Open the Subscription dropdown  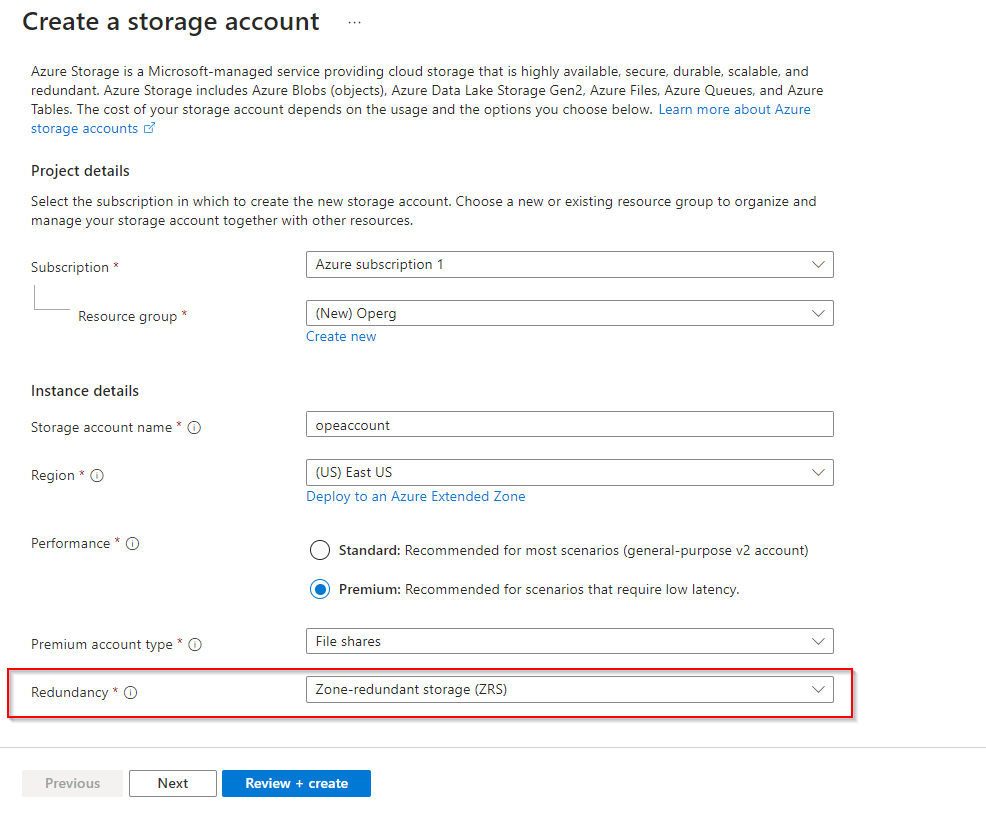569,265
